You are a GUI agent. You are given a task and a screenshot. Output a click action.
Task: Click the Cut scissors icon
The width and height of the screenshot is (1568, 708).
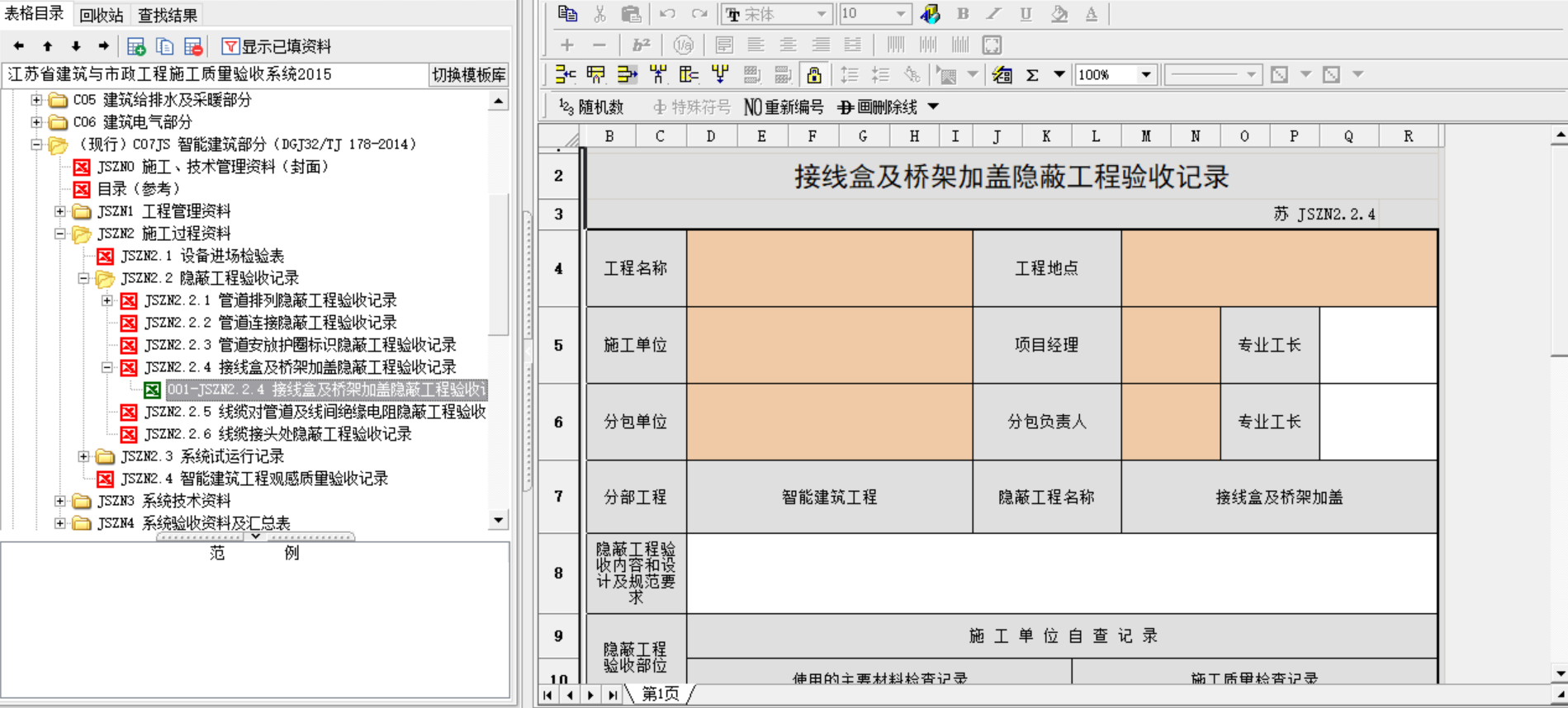pyautogui.click(x=599, y=14)
